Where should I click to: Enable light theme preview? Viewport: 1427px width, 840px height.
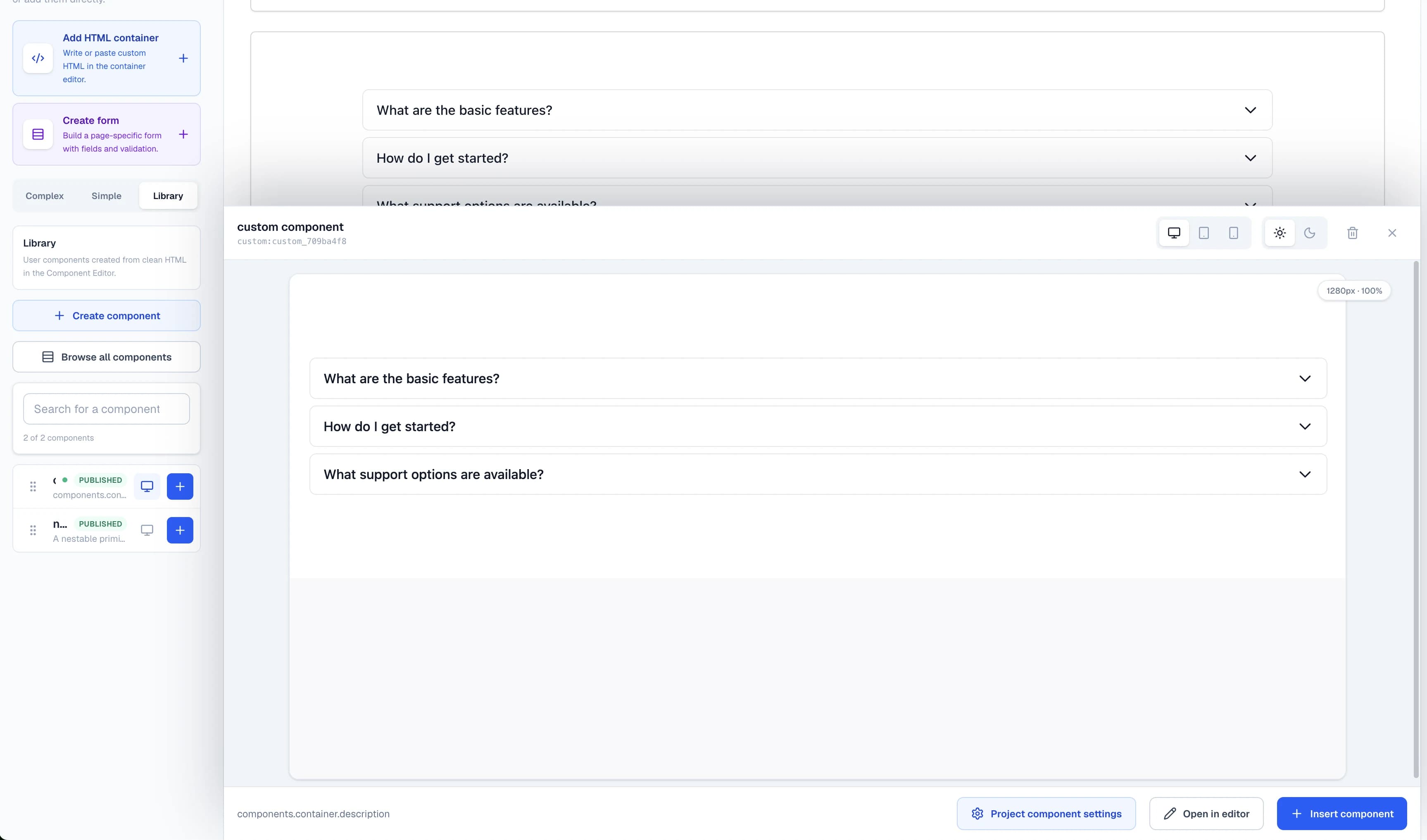(x=1280, y=233)
